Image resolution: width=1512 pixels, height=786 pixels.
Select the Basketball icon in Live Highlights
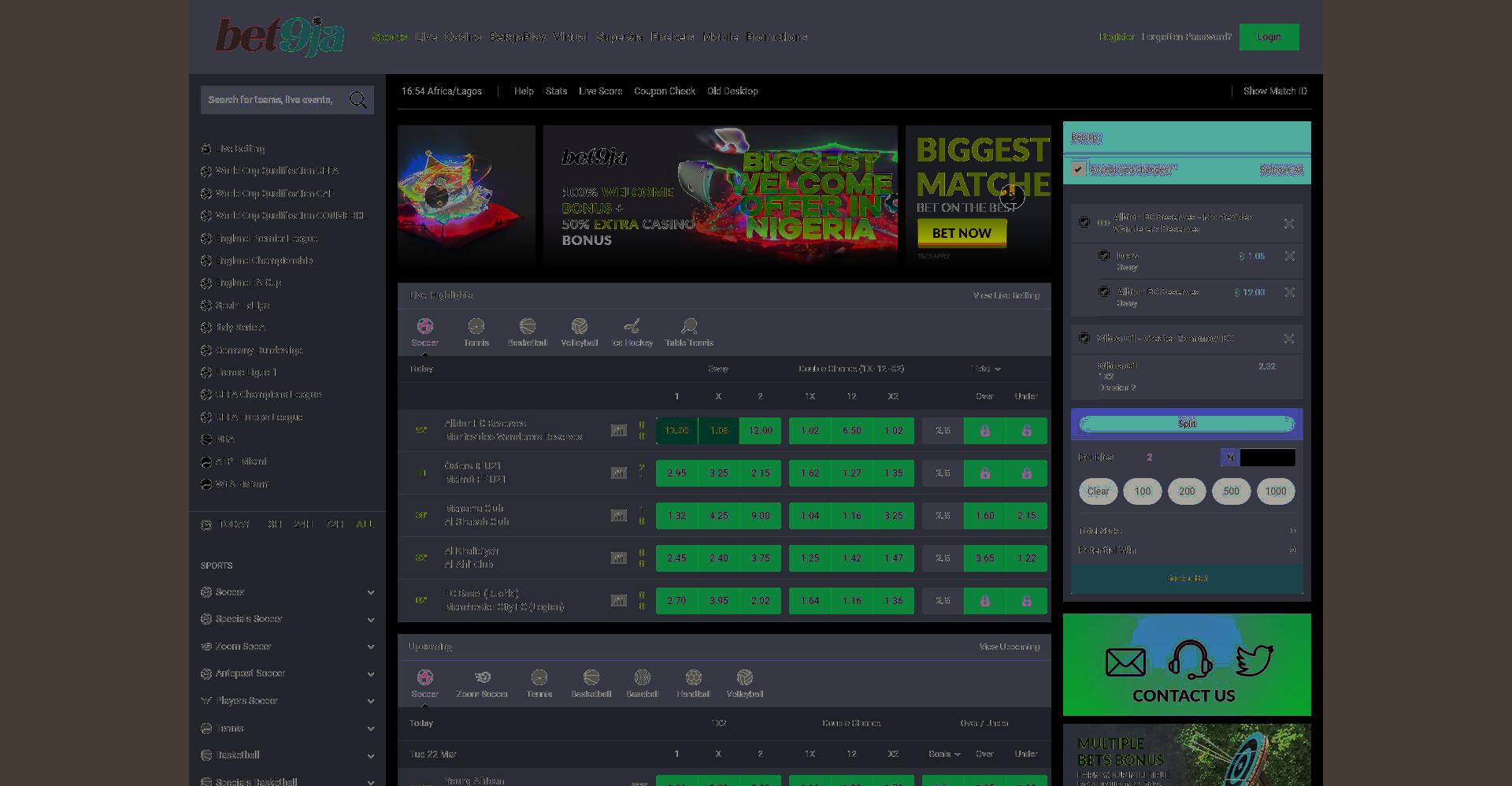528,326
